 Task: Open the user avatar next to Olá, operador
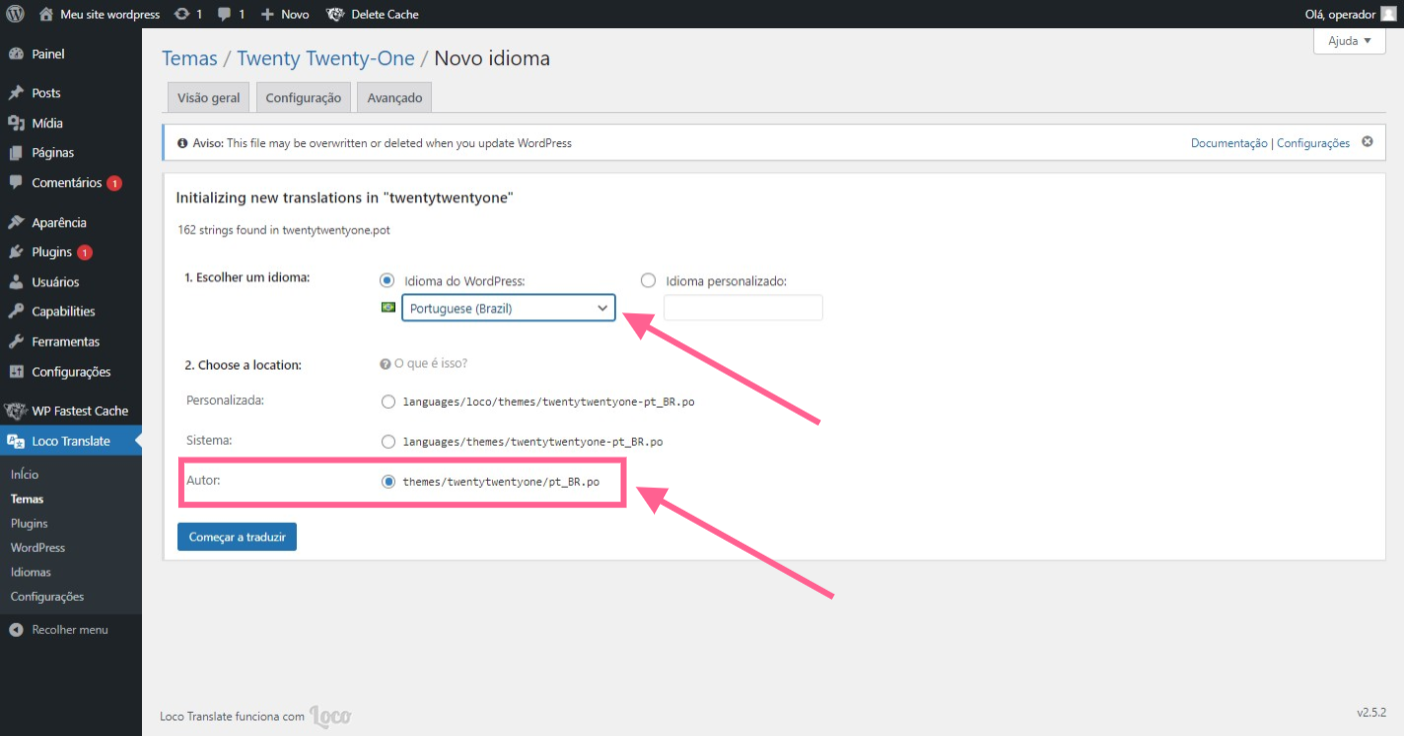(1389, 14)
